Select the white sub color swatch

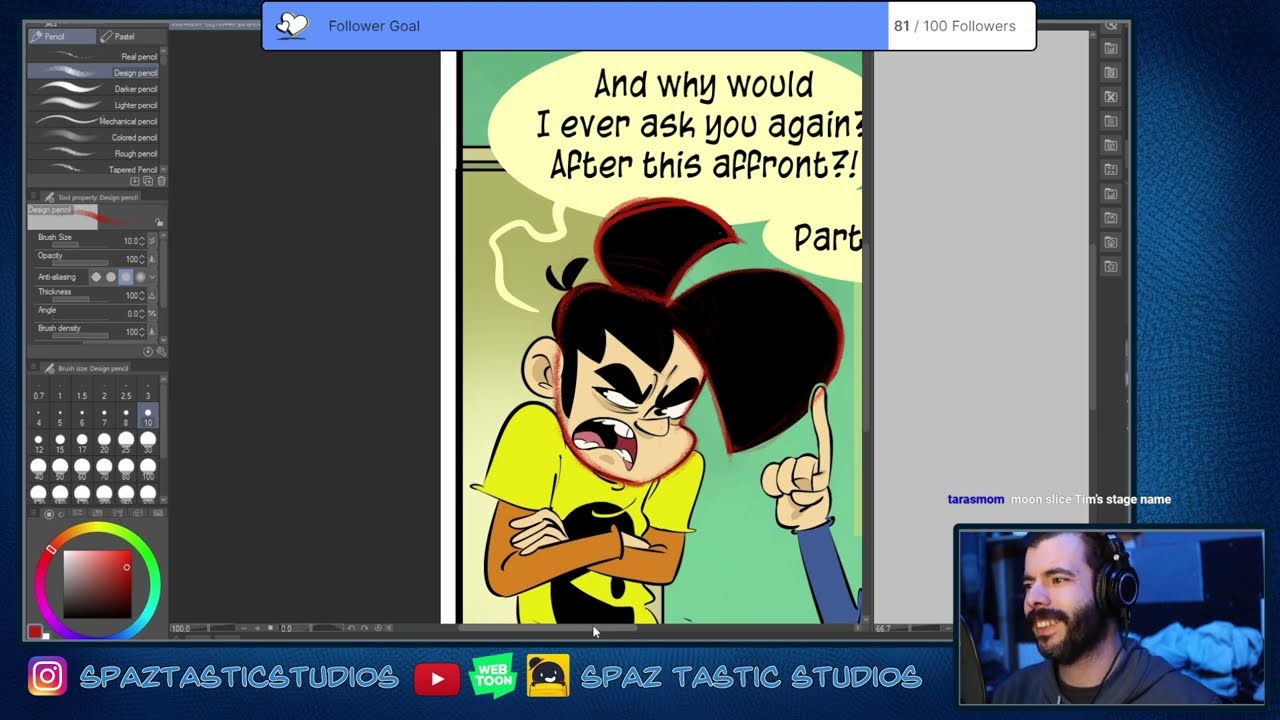pos(46,636)
